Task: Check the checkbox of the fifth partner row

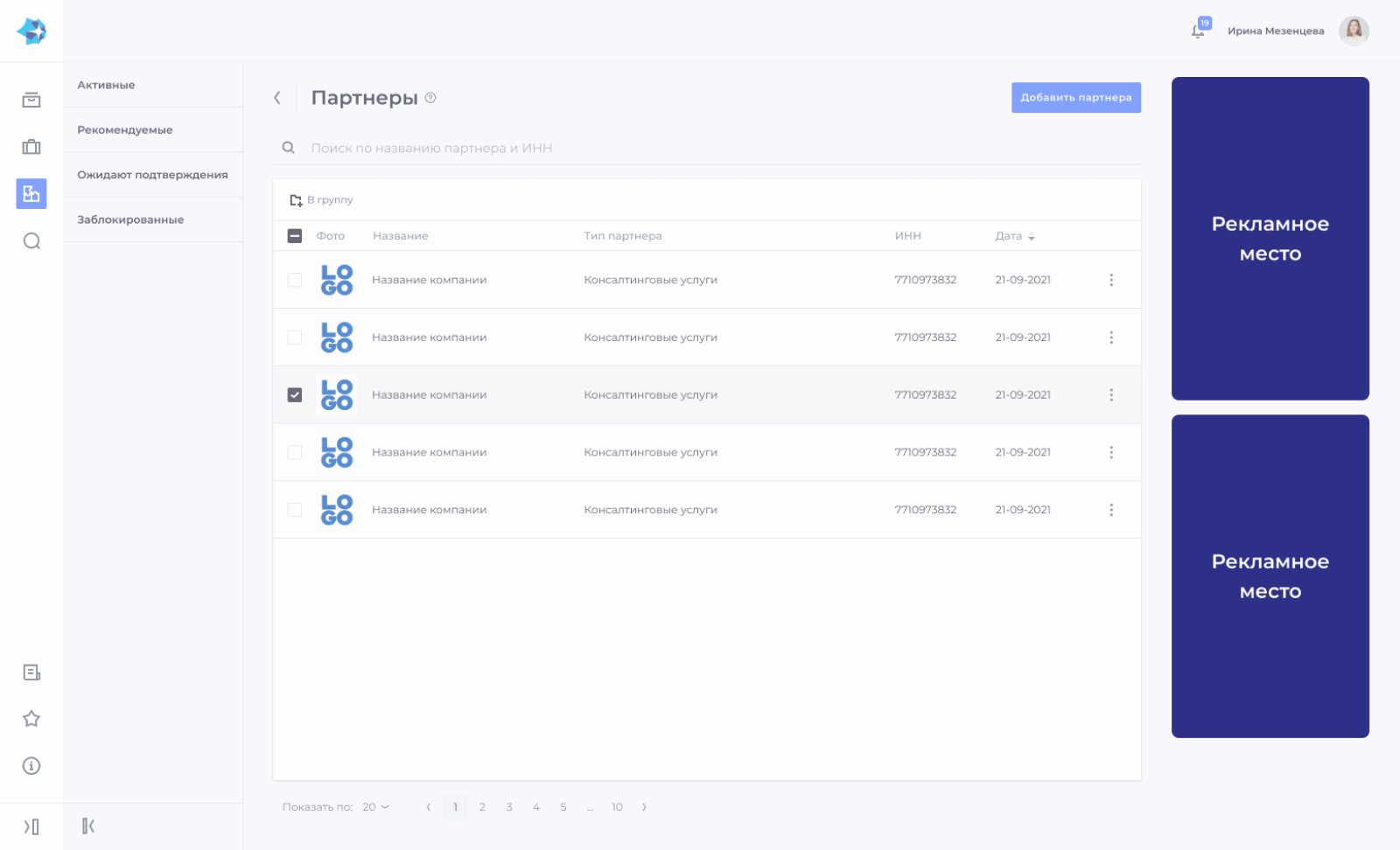Action: pos(295,510)
